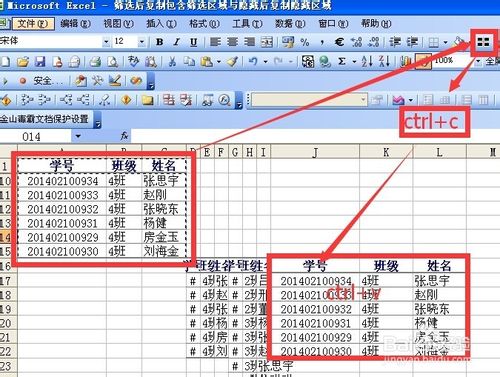Toggle align left
The height and width of the screenshot is (377, 500).
pos(215,42)
